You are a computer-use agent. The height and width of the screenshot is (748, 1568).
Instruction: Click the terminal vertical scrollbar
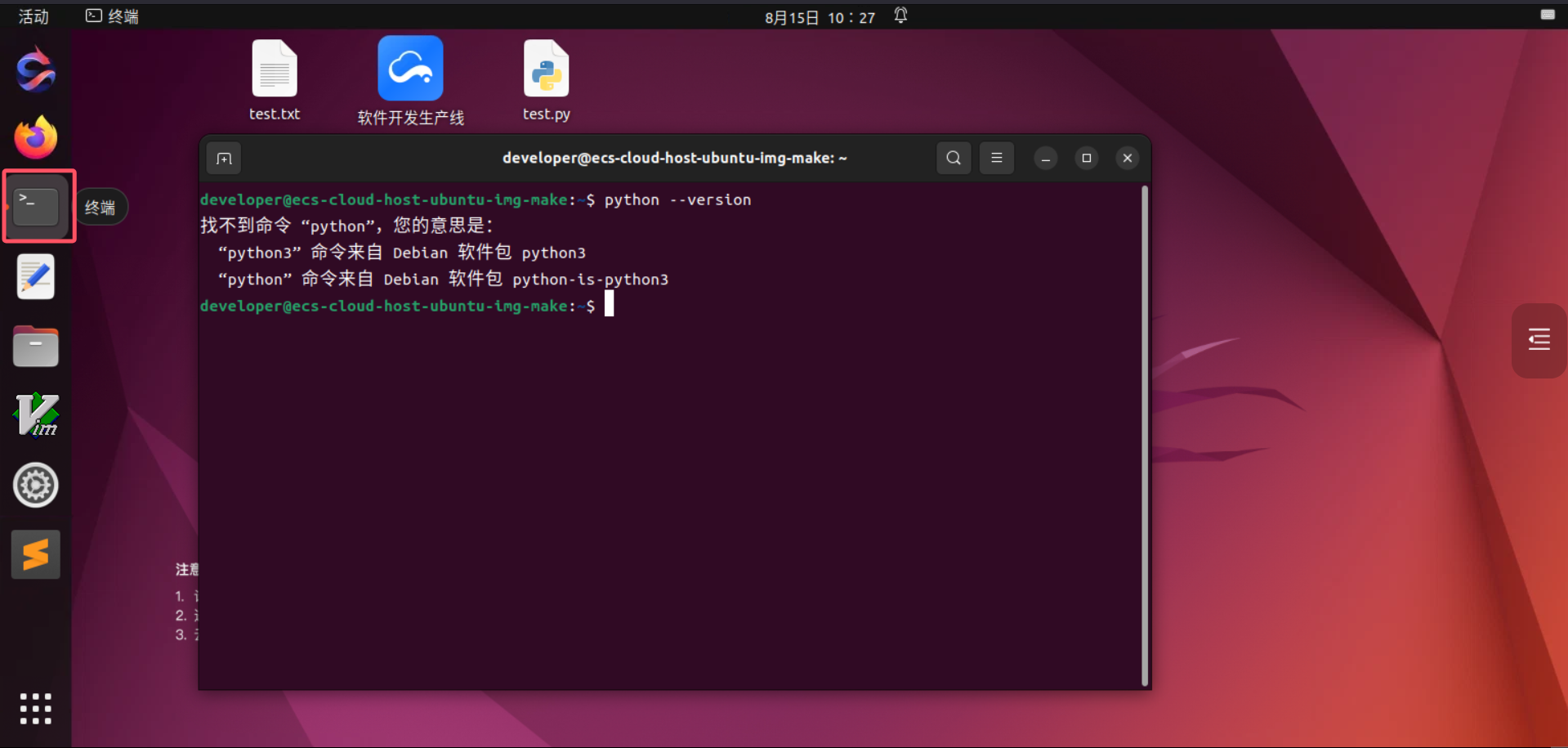1145,436
